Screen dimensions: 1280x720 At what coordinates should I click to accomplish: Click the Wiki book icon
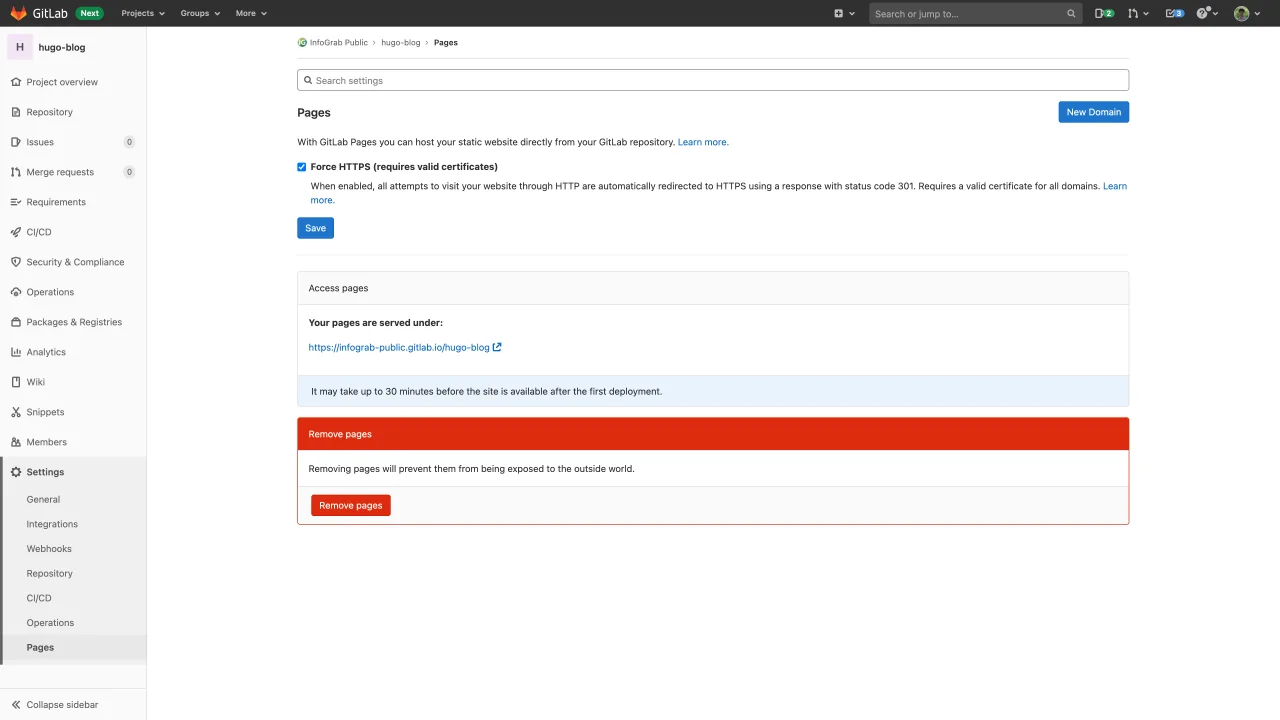[16, 382]
